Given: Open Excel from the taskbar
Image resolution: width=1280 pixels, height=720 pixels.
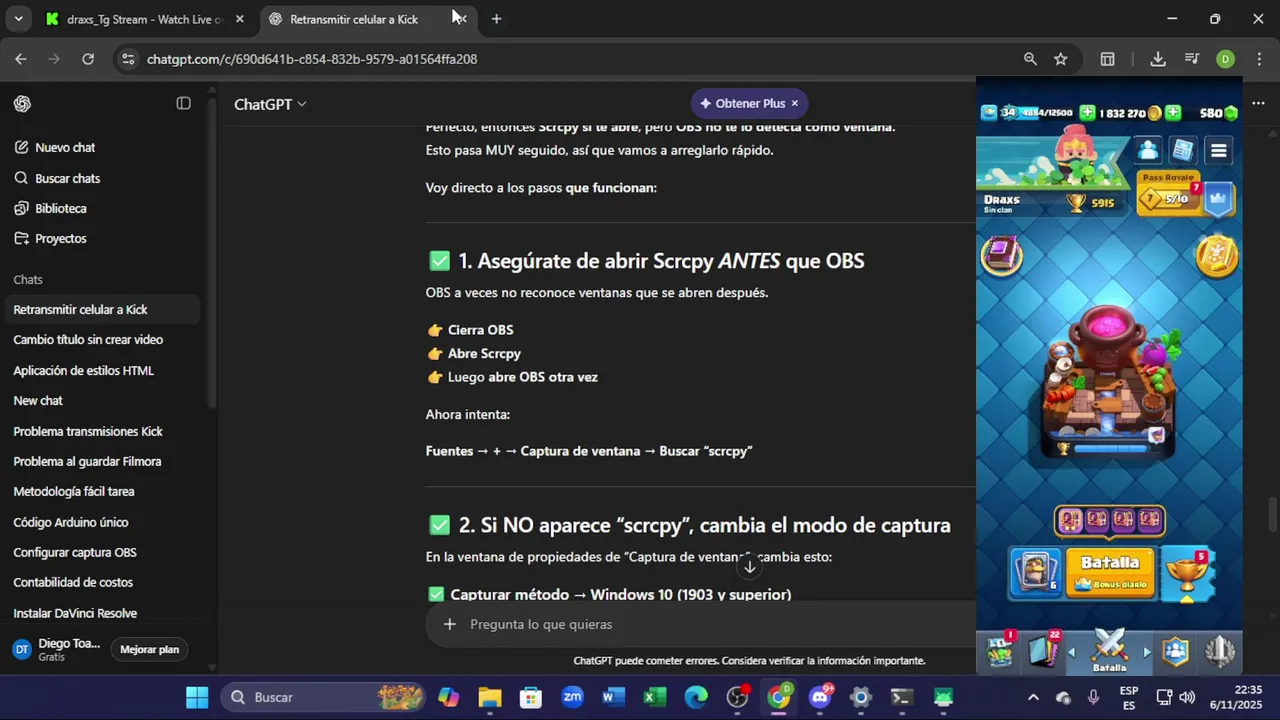Looking at the screenshot, I should coord(654,697).
